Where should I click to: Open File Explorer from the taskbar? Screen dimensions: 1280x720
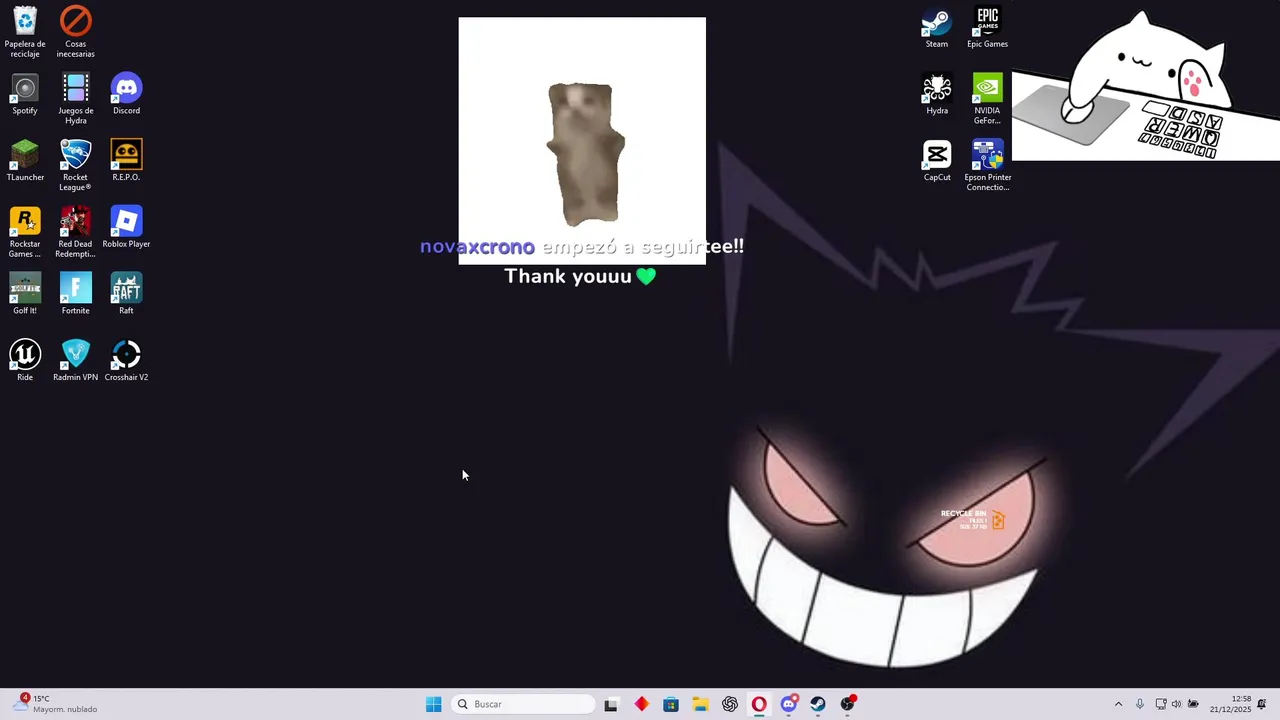[x=700, y=704]
